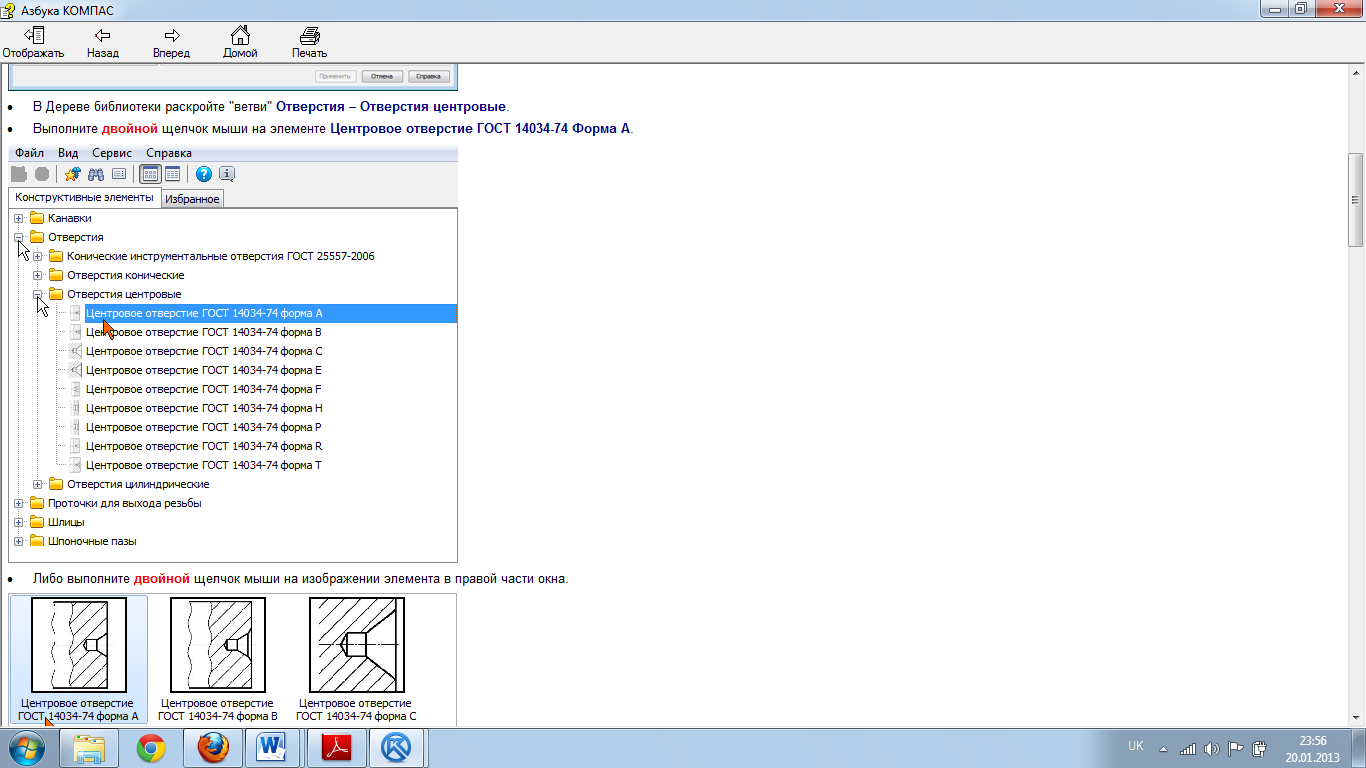Open Firefox from the taskbar

coord(213,748)
